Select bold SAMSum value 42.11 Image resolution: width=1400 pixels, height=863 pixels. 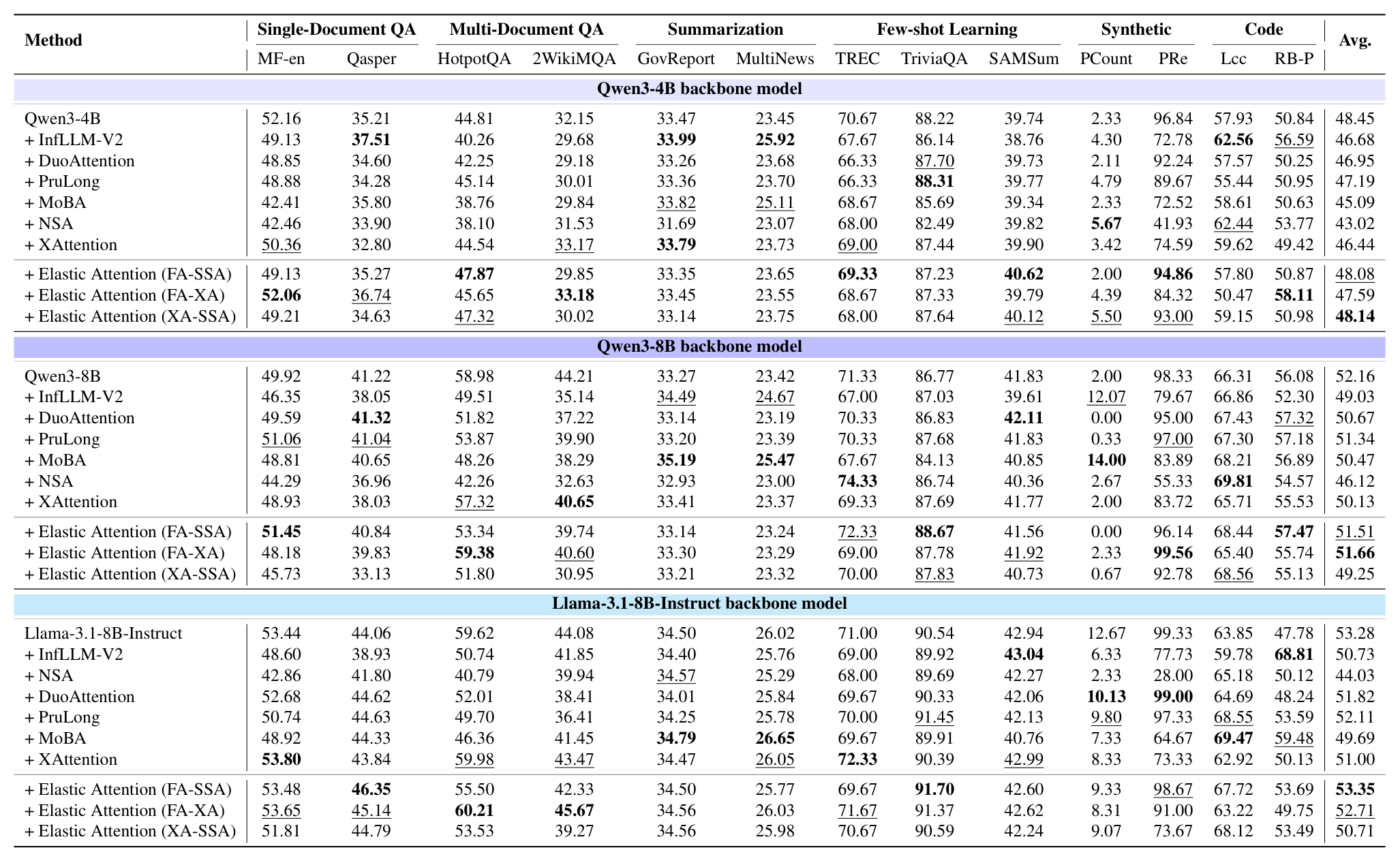point(1024,418)
